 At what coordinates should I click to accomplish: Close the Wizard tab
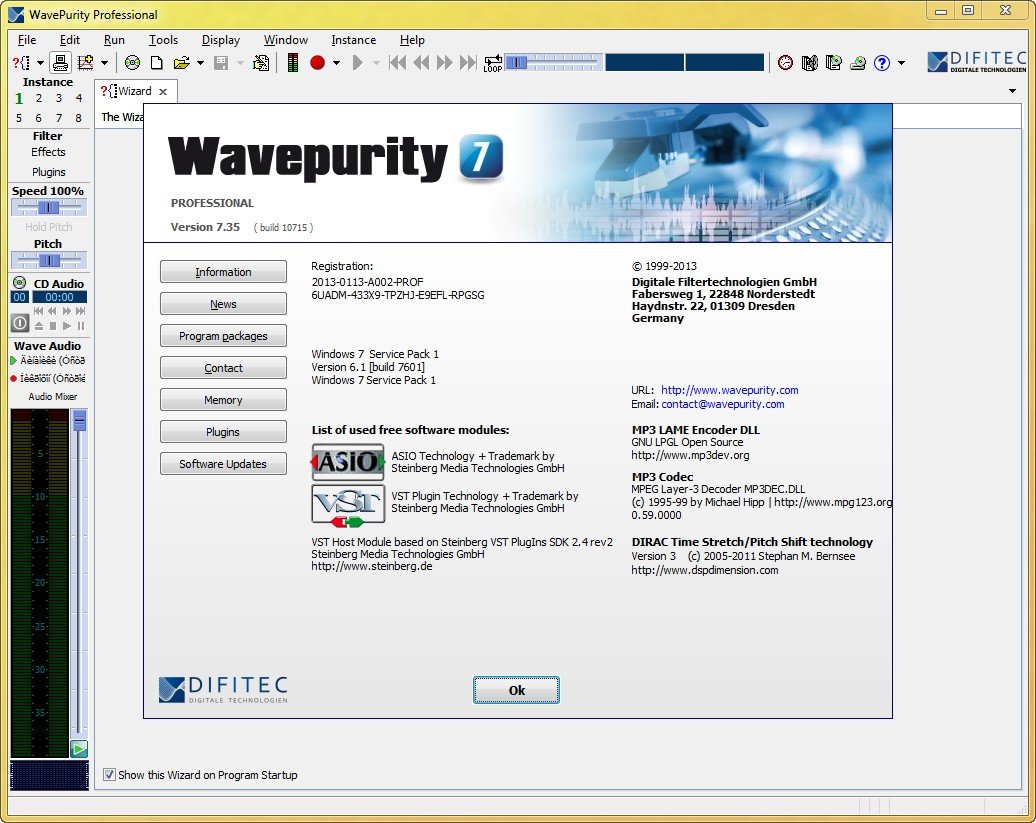163,92
